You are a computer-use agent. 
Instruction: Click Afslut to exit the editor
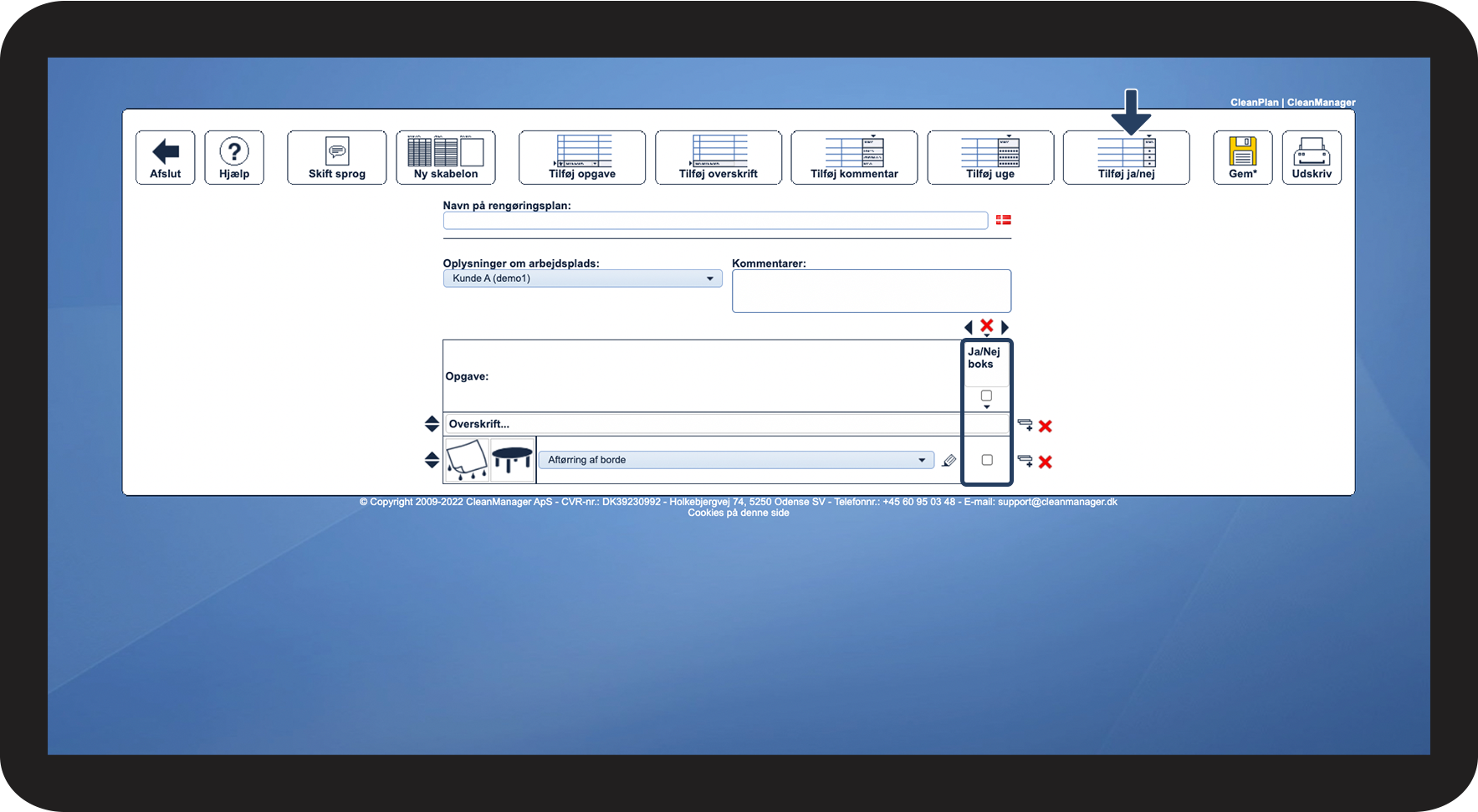click(165, 157)
